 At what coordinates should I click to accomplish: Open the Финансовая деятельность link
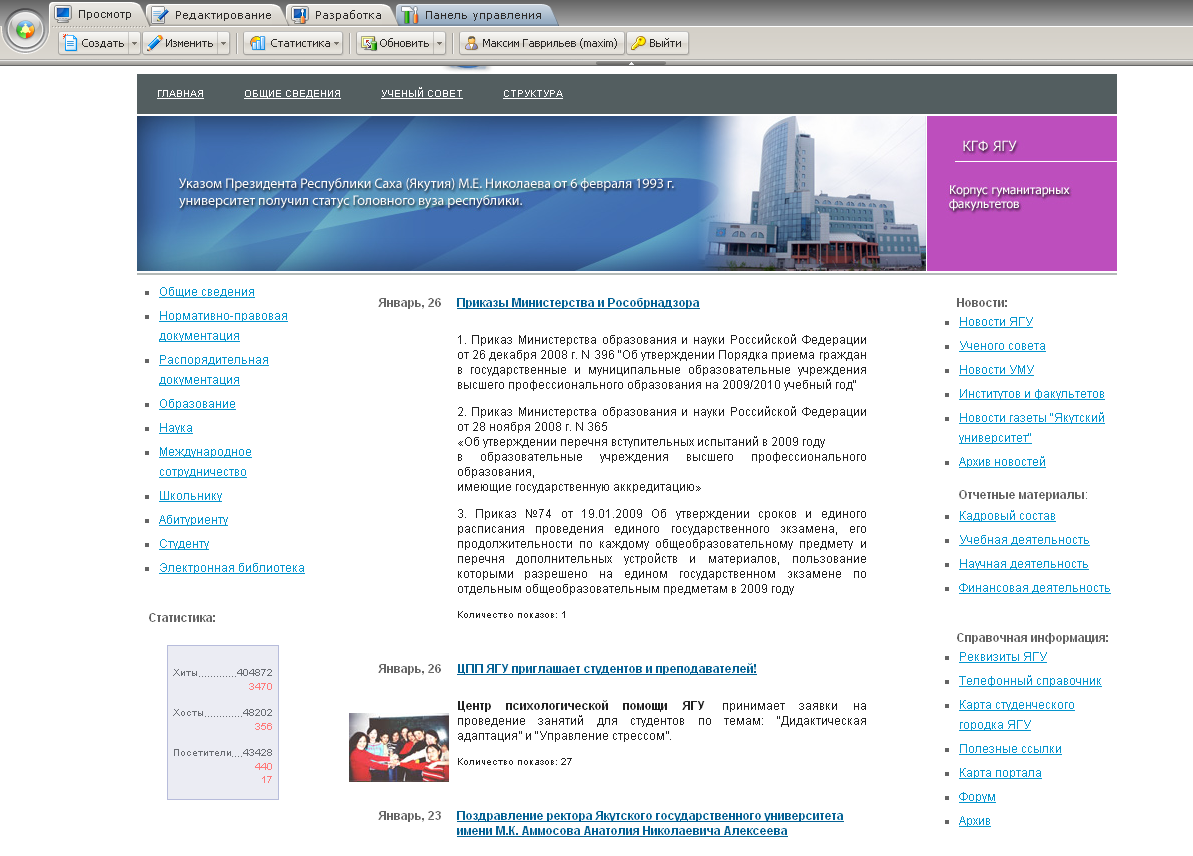tap(1035, 588)
